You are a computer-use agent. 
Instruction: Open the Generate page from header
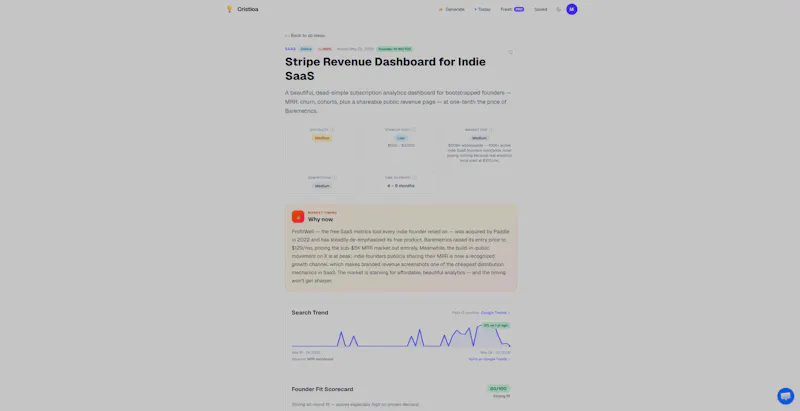(452, 9)
